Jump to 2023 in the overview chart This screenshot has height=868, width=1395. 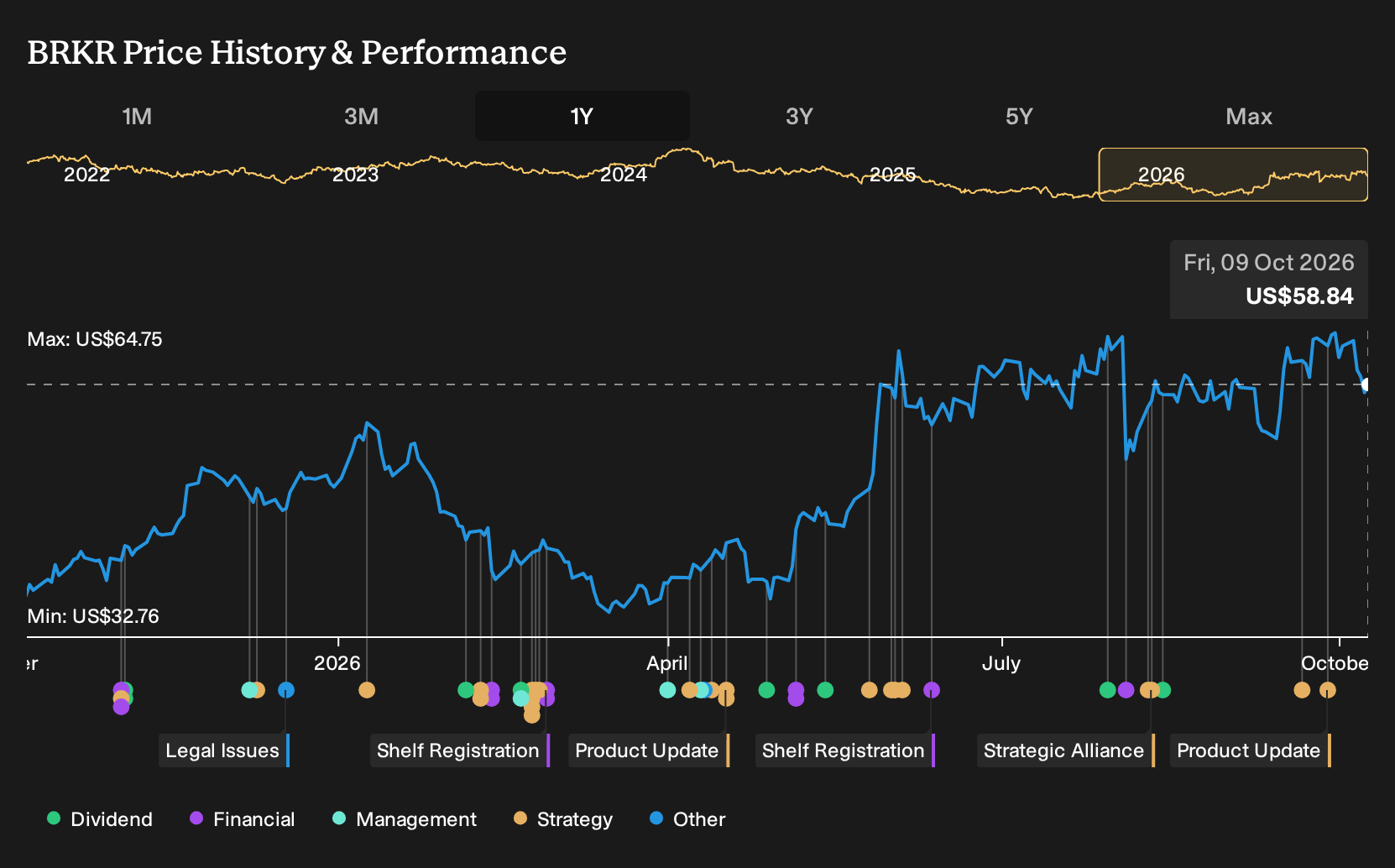(x=355, y=175)
